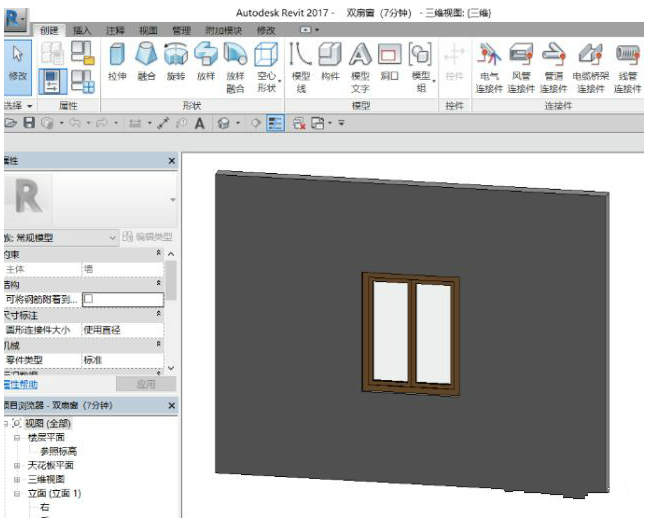
Task: Switch to the 注释 (Annotate) ribbon tab
Action: pyautogui.click(x=115, y=30)
